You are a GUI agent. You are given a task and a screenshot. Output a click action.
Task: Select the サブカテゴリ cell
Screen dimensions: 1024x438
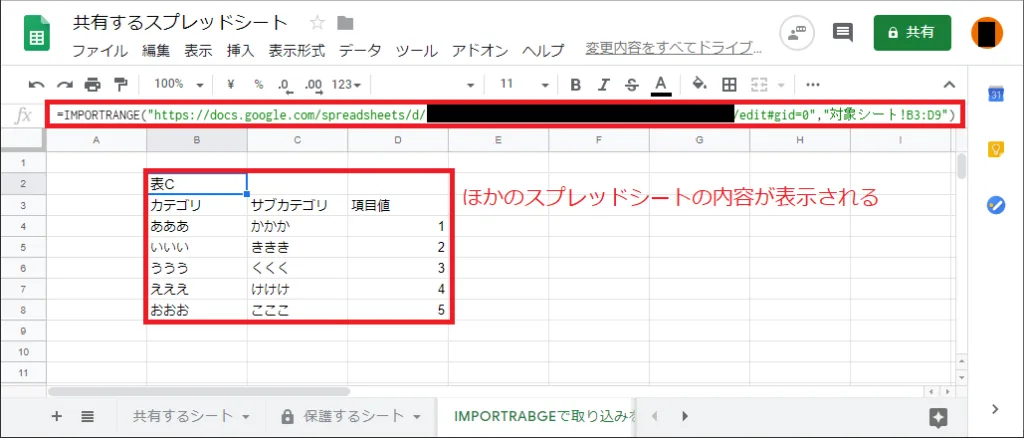tap(297, 206)
